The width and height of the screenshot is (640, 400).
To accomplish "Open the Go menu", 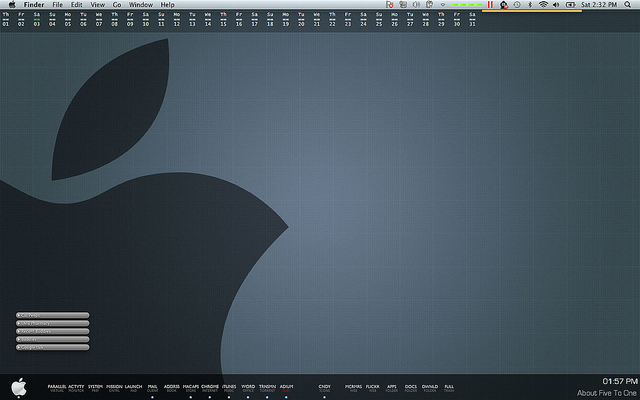I will click(117, 4).
